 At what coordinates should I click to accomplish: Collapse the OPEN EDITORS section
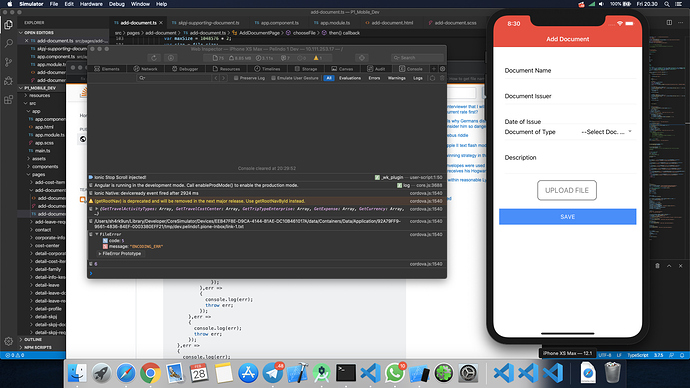21,33
